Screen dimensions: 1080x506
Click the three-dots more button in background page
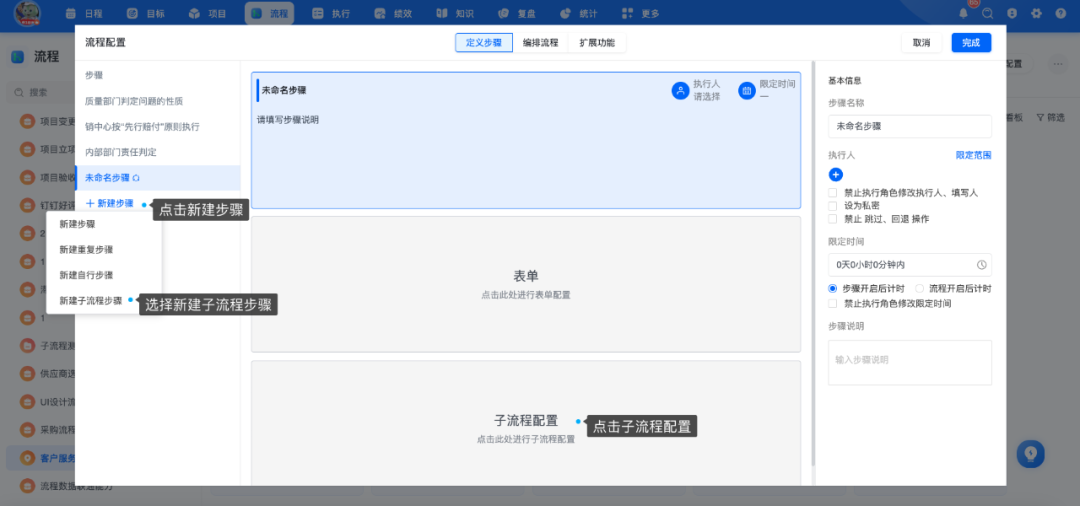[x=1057, y=63]
